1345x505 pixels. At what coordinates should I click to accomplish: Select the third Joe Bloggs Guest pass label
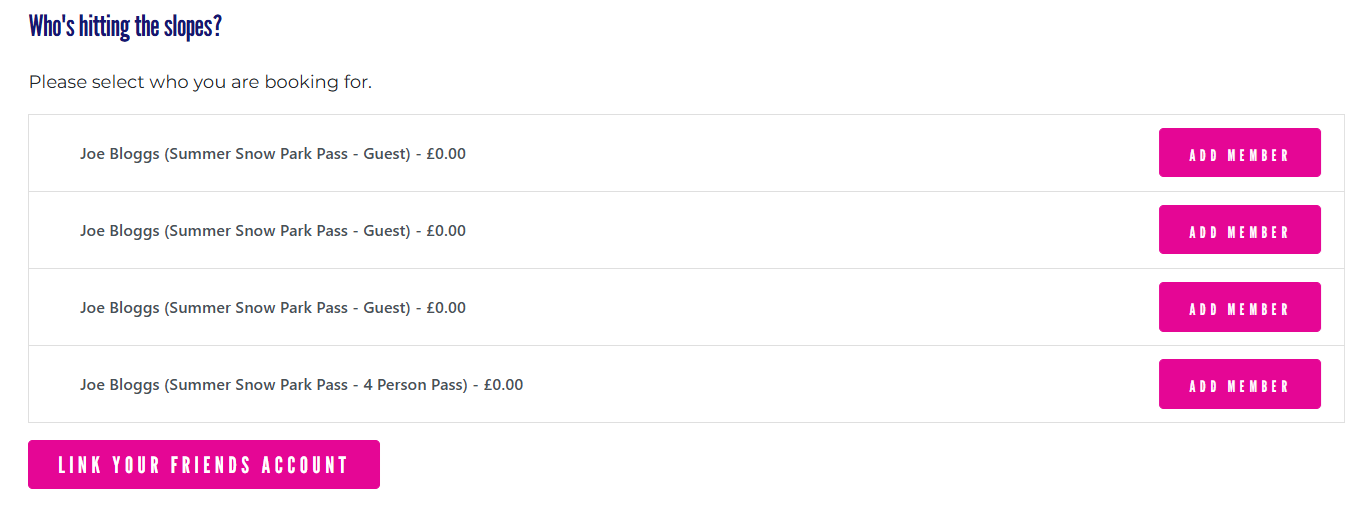[x=273, y=308]
